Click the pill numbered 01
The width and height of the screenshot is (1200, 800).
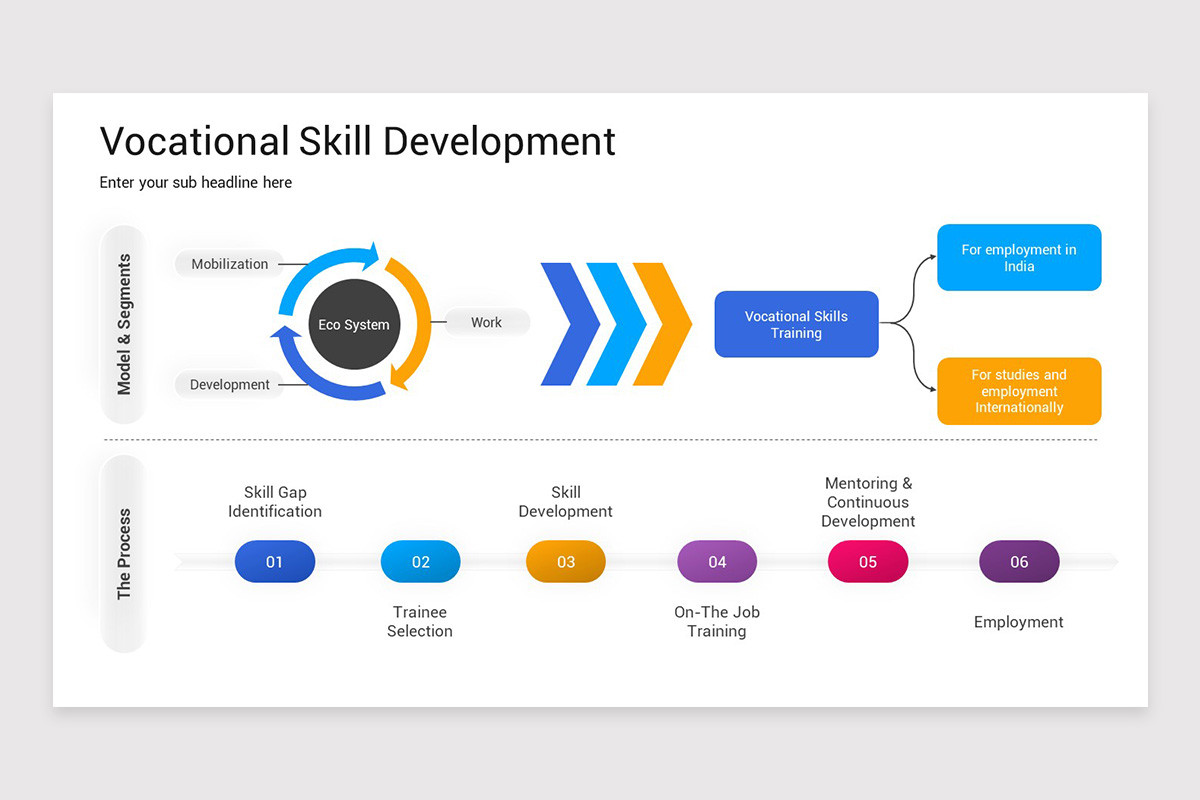(x=274, y=561)
